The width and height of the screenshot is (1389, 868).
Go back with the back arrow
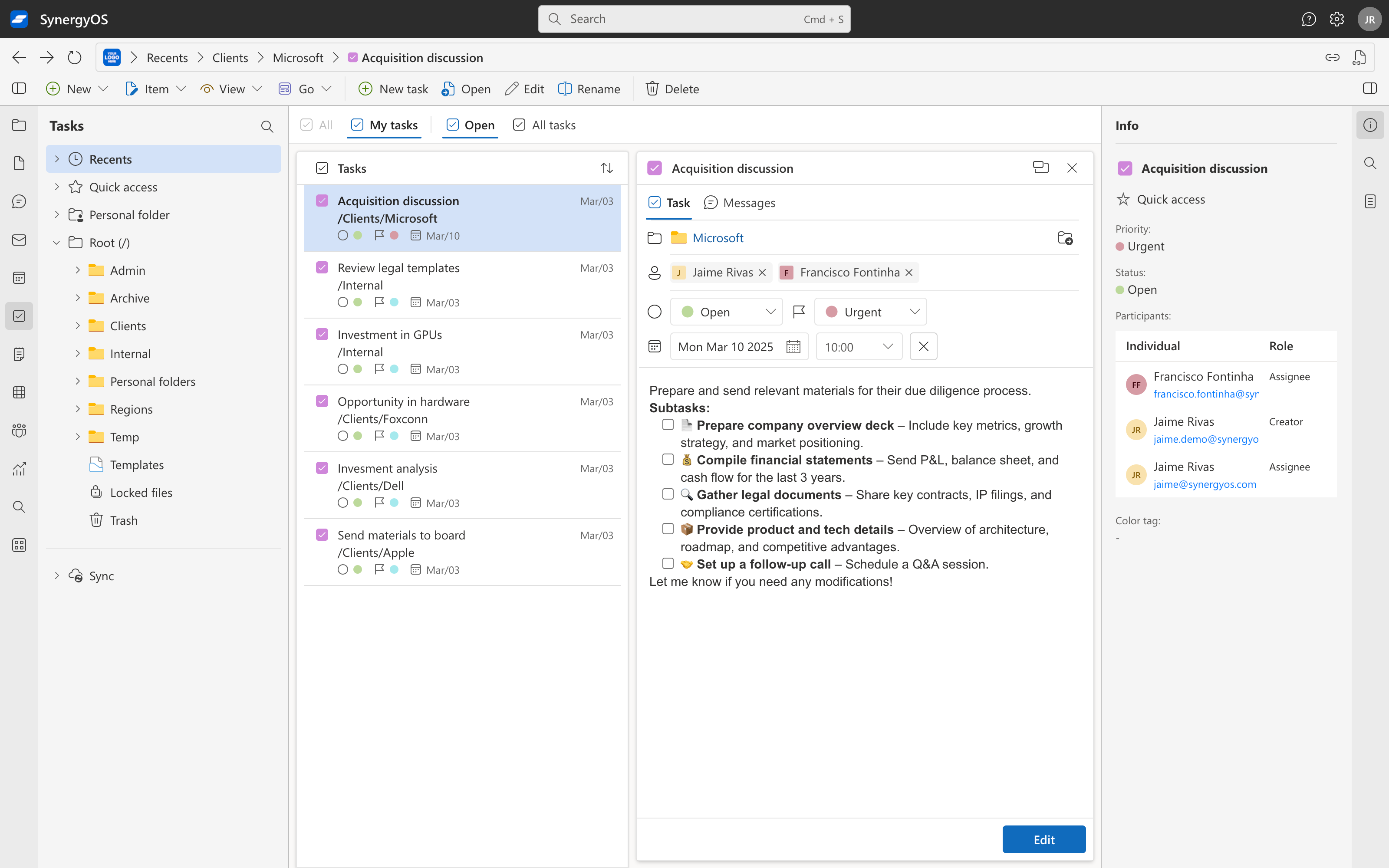tap(19, 57)
